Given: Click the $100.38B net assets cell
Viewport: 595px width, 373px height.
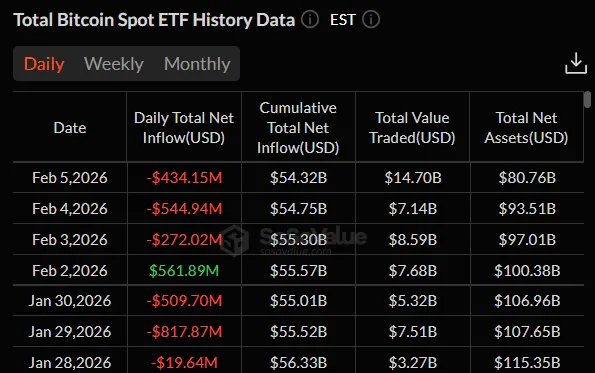Looking at the screenshot, I should click(x=527, y=271).
